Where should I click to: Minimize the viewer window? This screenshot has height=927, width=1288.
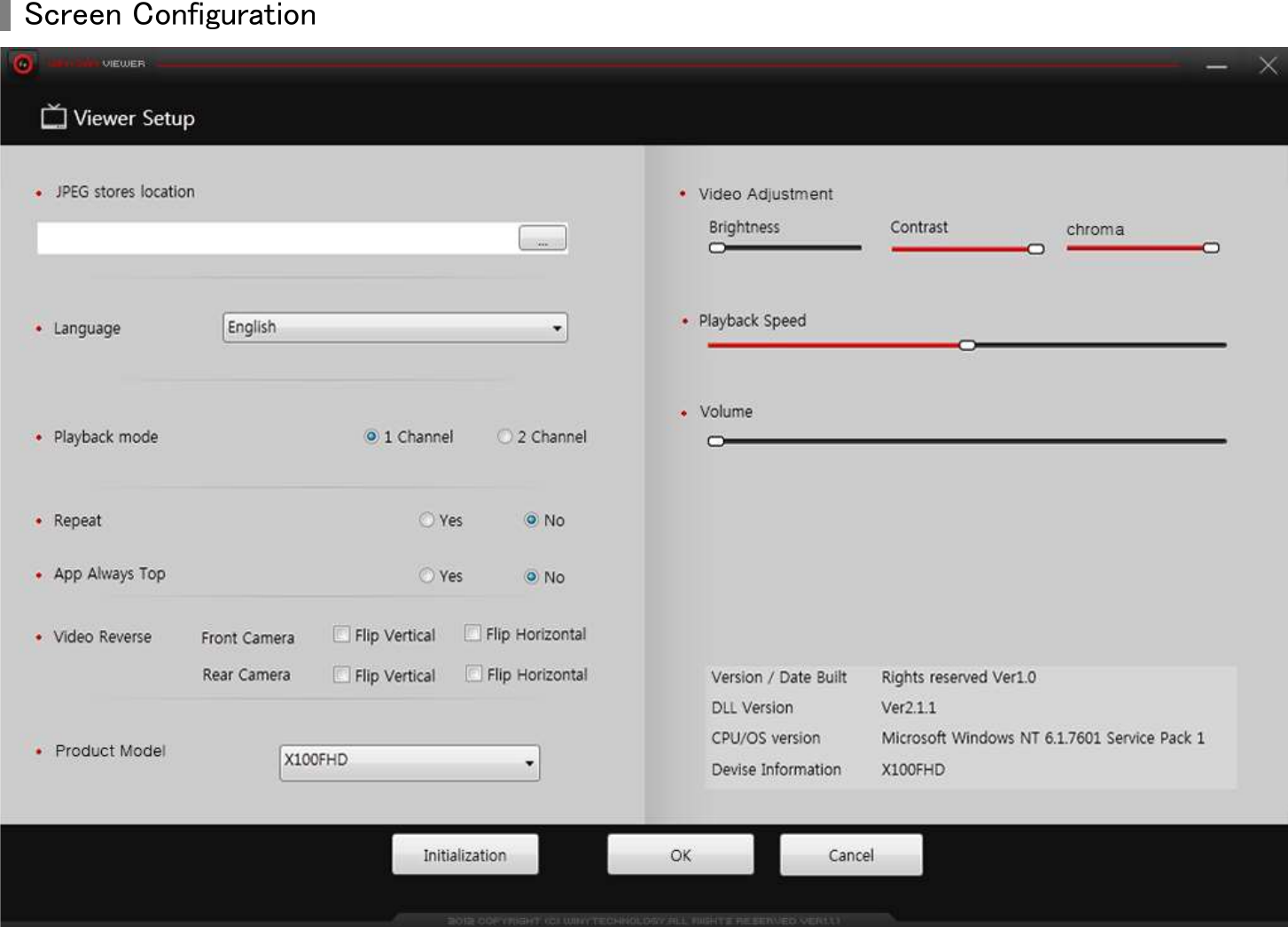click(x=1217, y=66)
